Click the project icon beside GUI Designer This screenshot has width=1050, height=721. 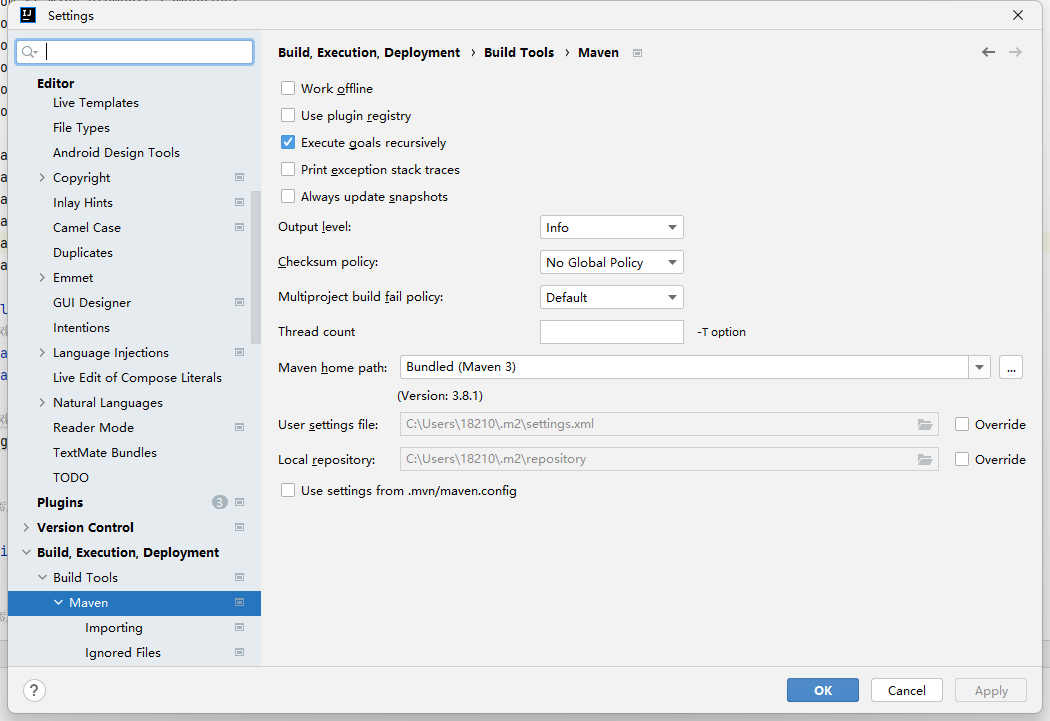click(239, 303)
